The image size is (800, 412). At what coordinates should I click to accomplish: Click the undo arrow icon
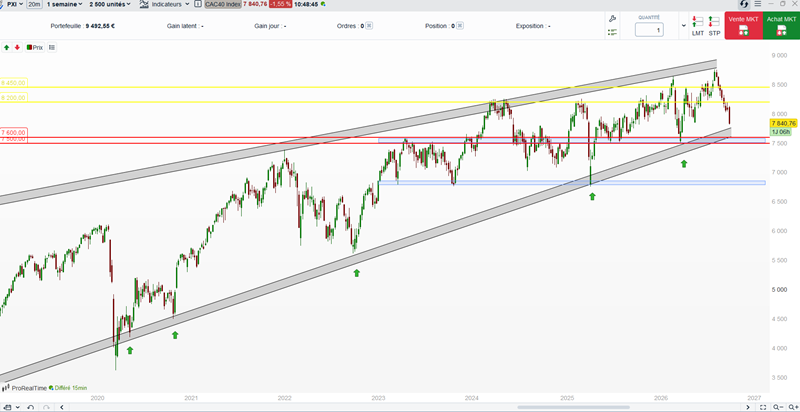(x=31, y=407)
